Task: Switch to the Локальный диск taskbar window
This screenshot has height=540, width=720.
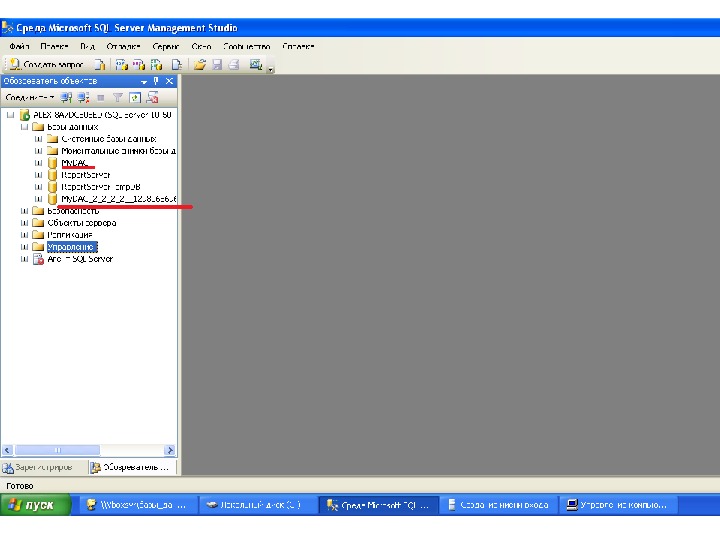Action: [x=259, y=505]
